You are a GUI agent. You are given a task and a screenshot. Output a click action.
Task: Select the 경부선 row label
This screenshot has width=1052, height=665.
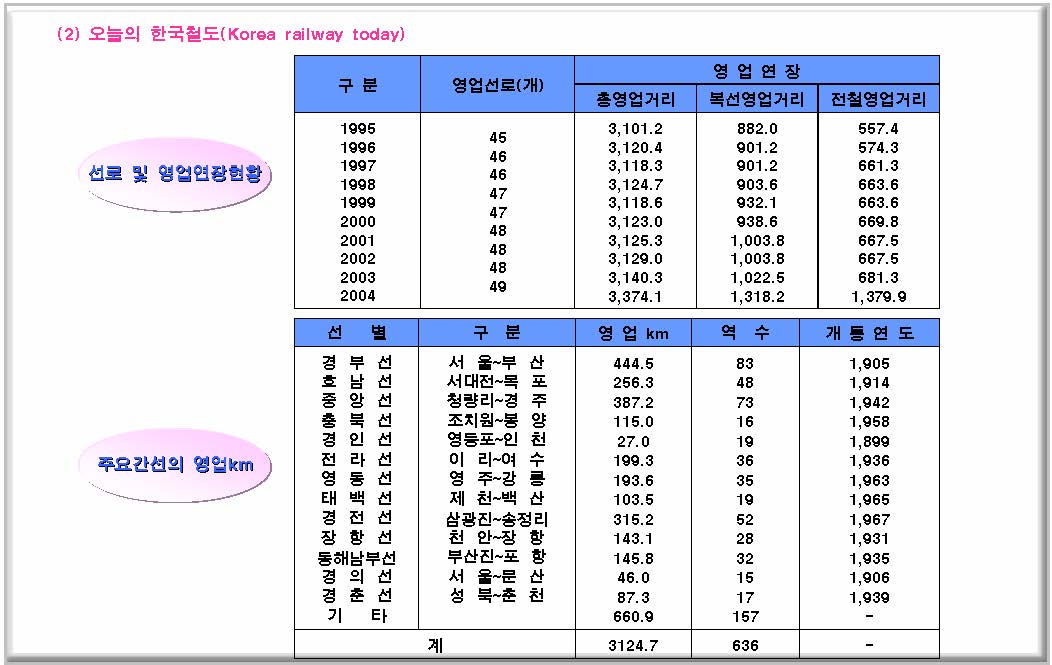(356, 363)
